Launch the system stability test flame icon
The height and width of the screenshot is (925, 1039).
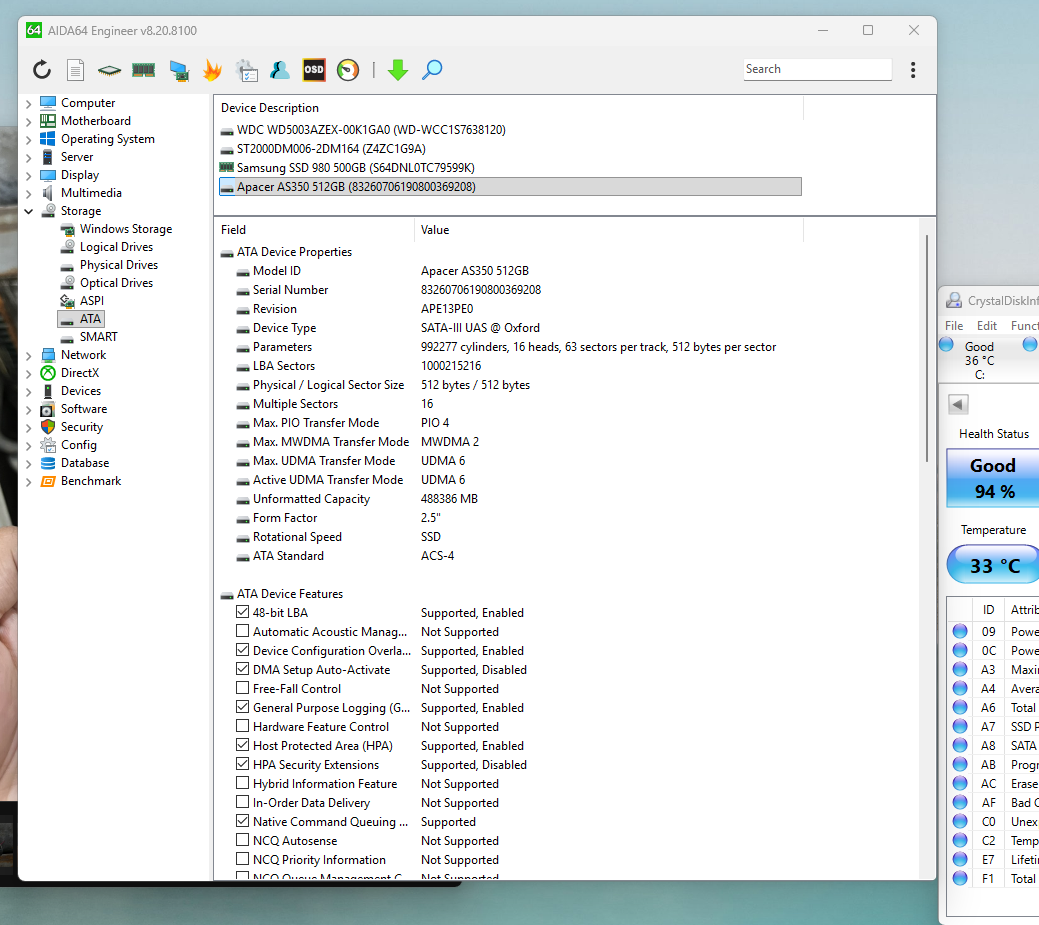coord(212,70)
